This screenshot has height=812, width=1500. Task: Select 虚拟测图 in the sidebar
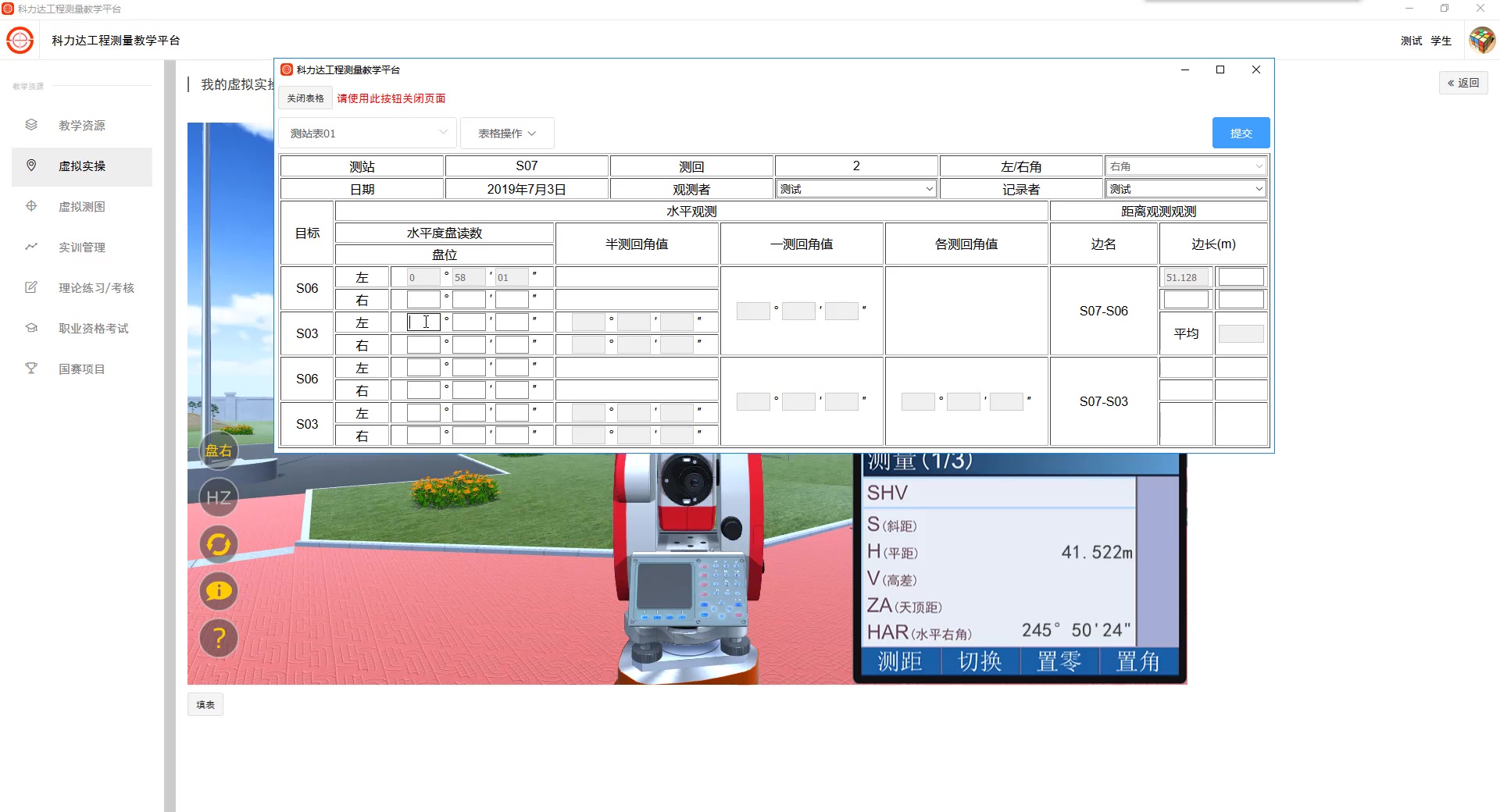(82, 206)
